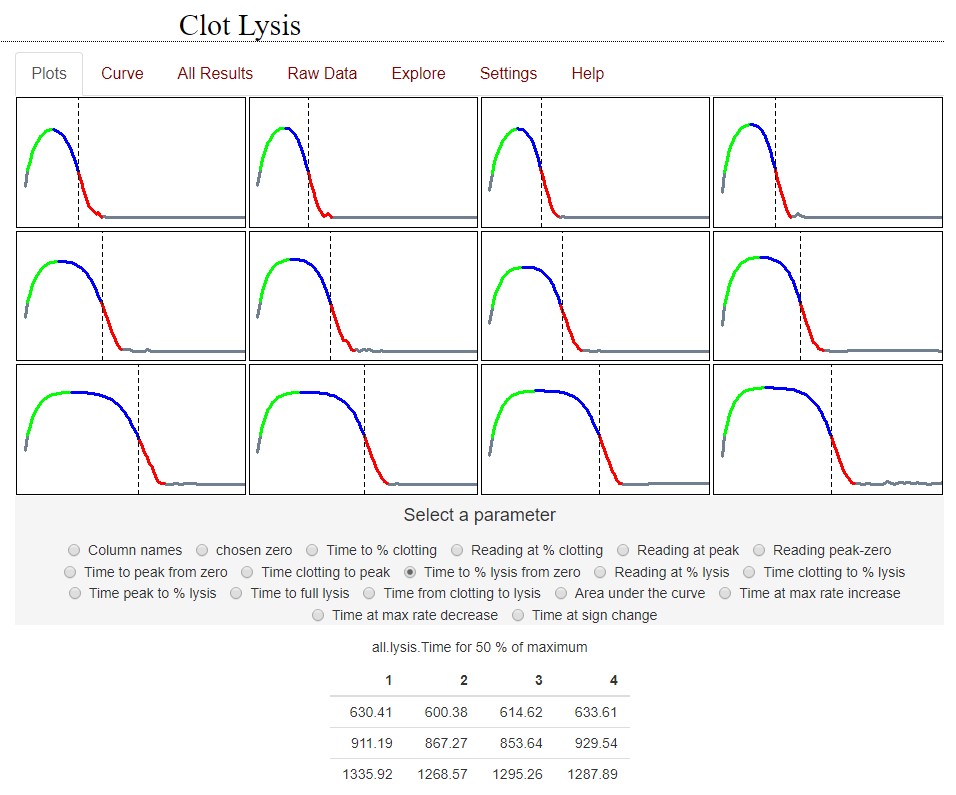956x795 pixels.
Task: Choose the Time to % clotting parameter
Action: (x=312, y=550)
